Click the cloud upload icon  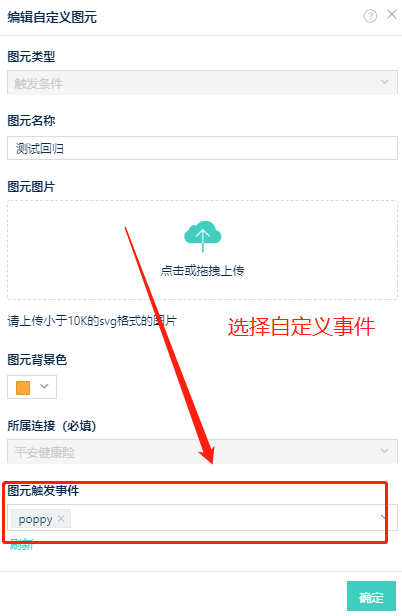(203, 236)
